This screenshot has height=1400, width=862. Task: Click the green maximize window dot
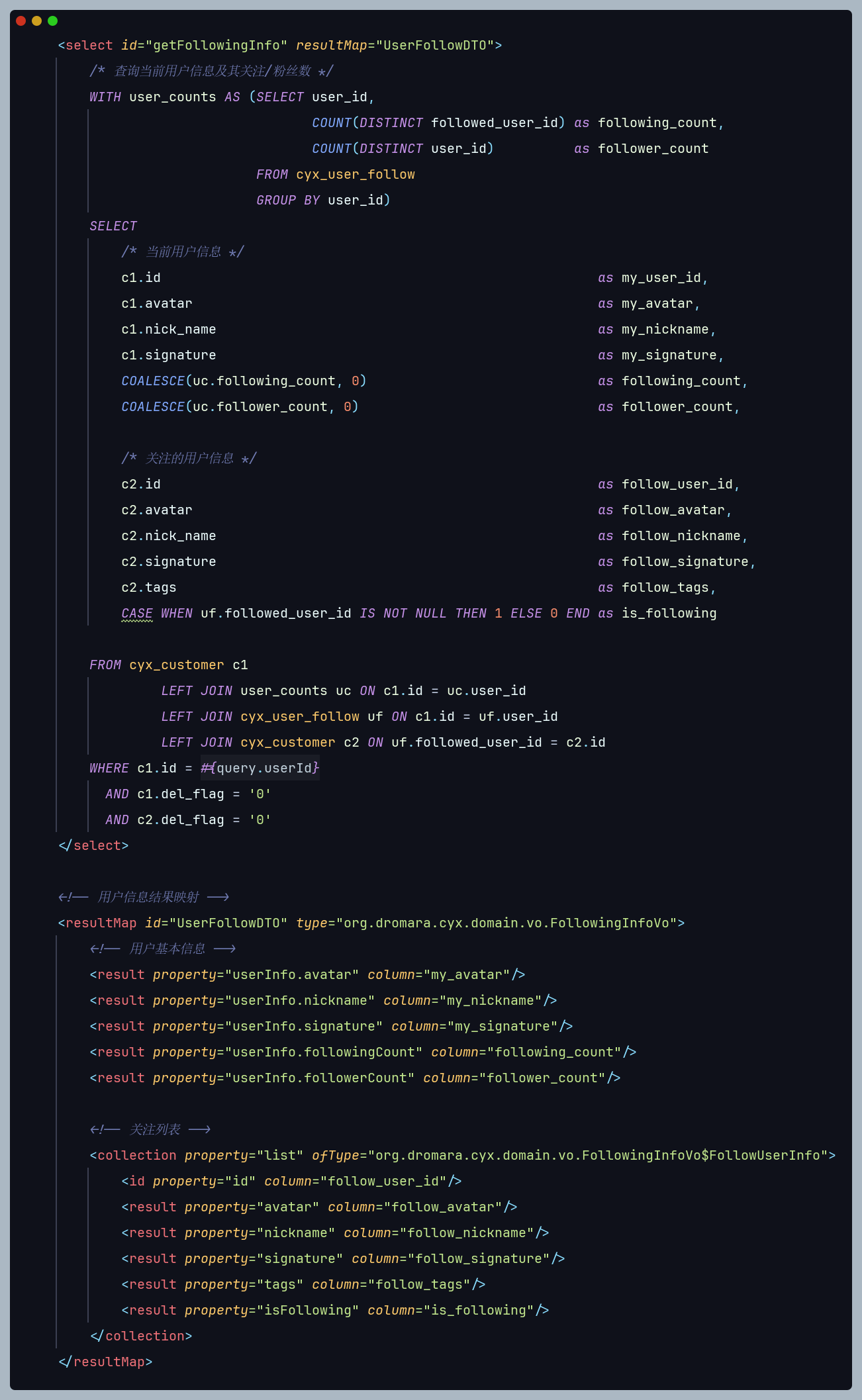tap(52, 21)
